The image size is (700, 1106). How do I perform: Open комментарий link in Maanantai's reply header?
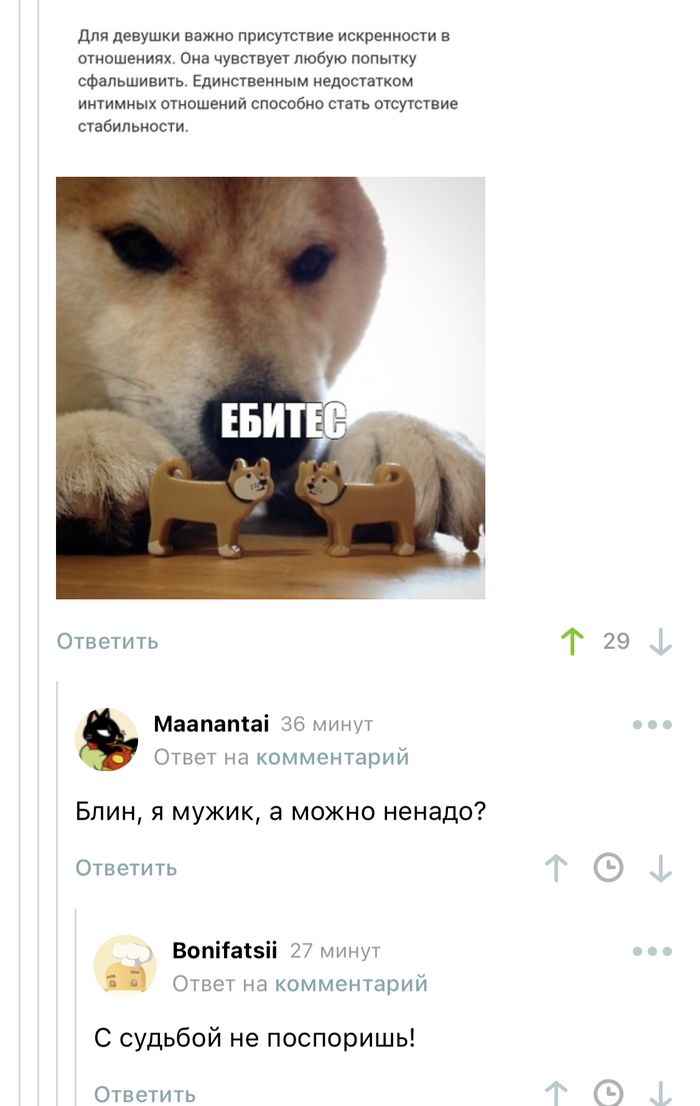332,757
